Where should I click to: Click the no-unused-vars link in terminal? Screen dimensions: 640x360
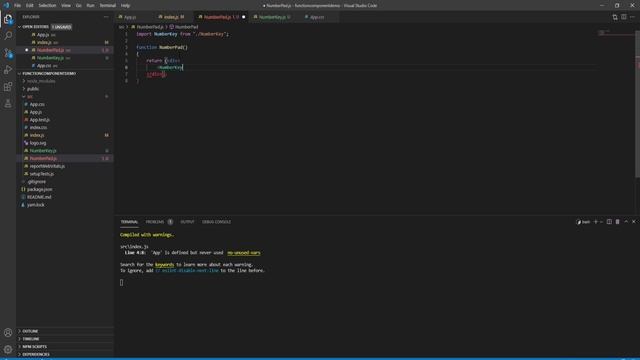pos(244,253)
